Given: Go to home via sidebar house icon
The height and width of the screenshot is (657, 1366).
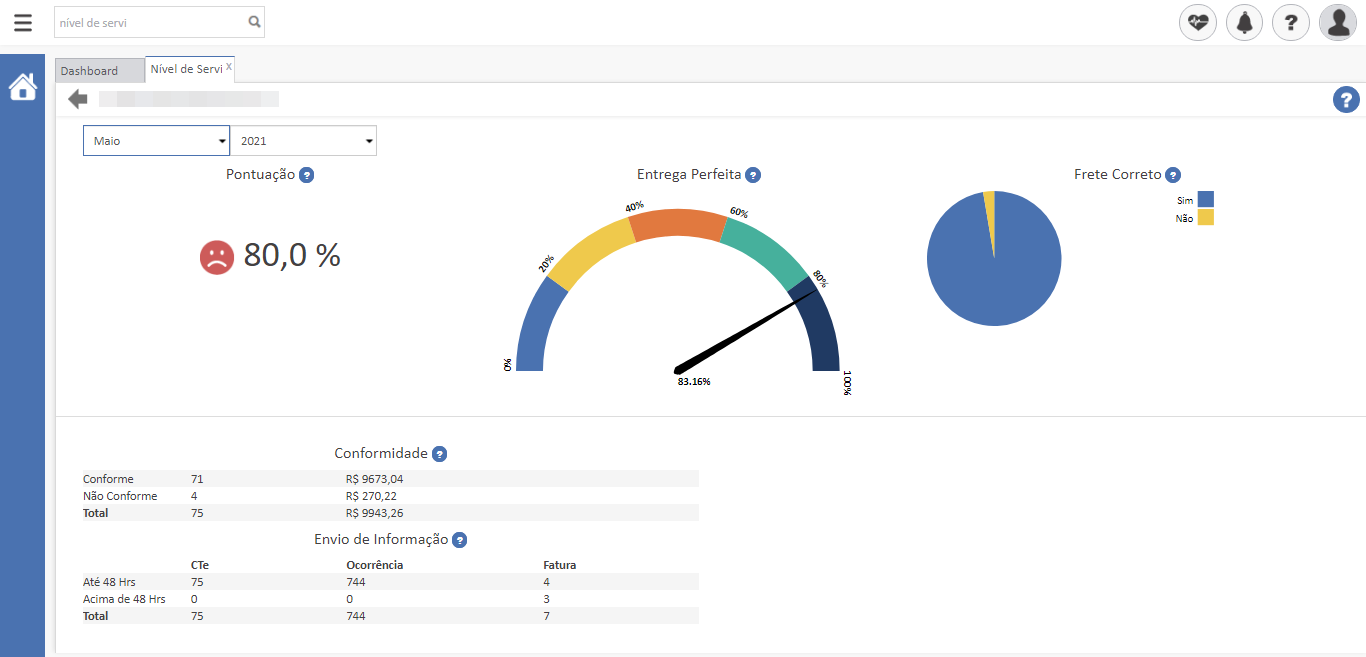Looking at the screenshot, I should pos(22,88).
